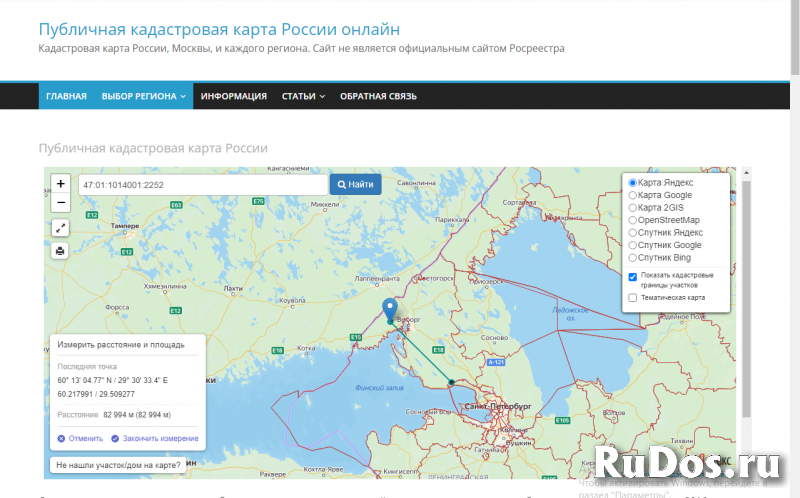Click the measurement endpoint dot near Санкт-Петербург
The image size is (800, 498).
[x=452, y=382]
